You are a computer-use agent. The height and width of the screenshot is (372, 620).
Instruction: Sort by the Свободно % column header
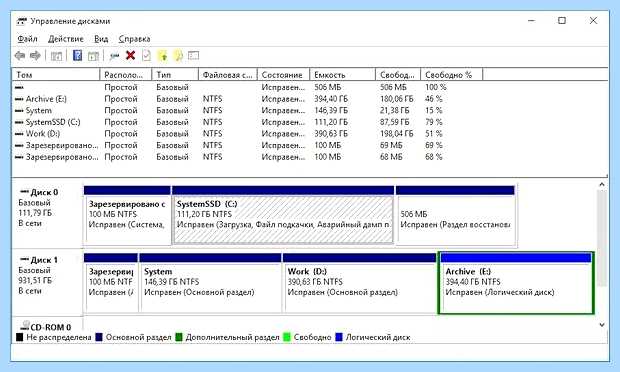[452, 75]
